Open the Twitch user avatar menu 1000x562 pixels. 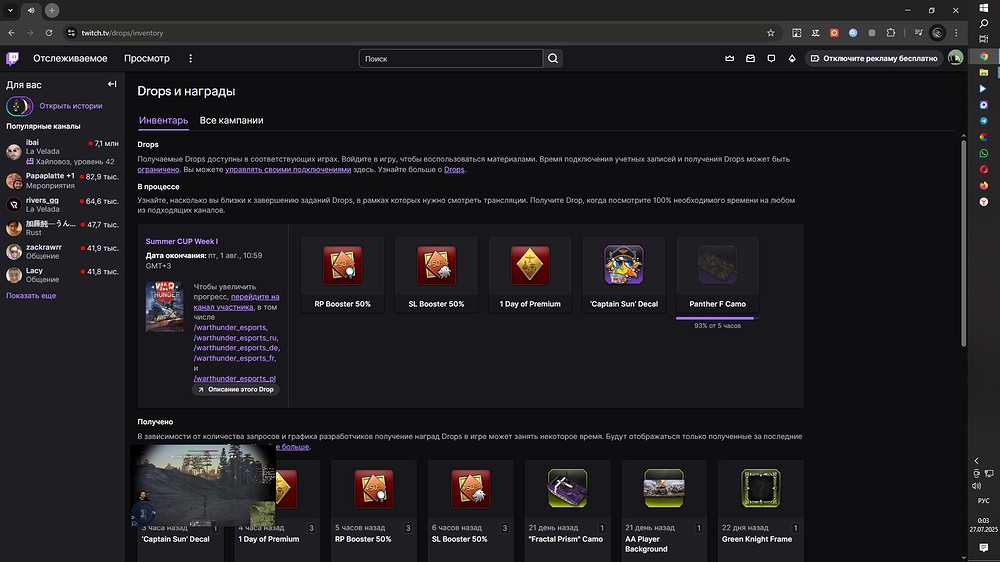[x=955, y=59]
